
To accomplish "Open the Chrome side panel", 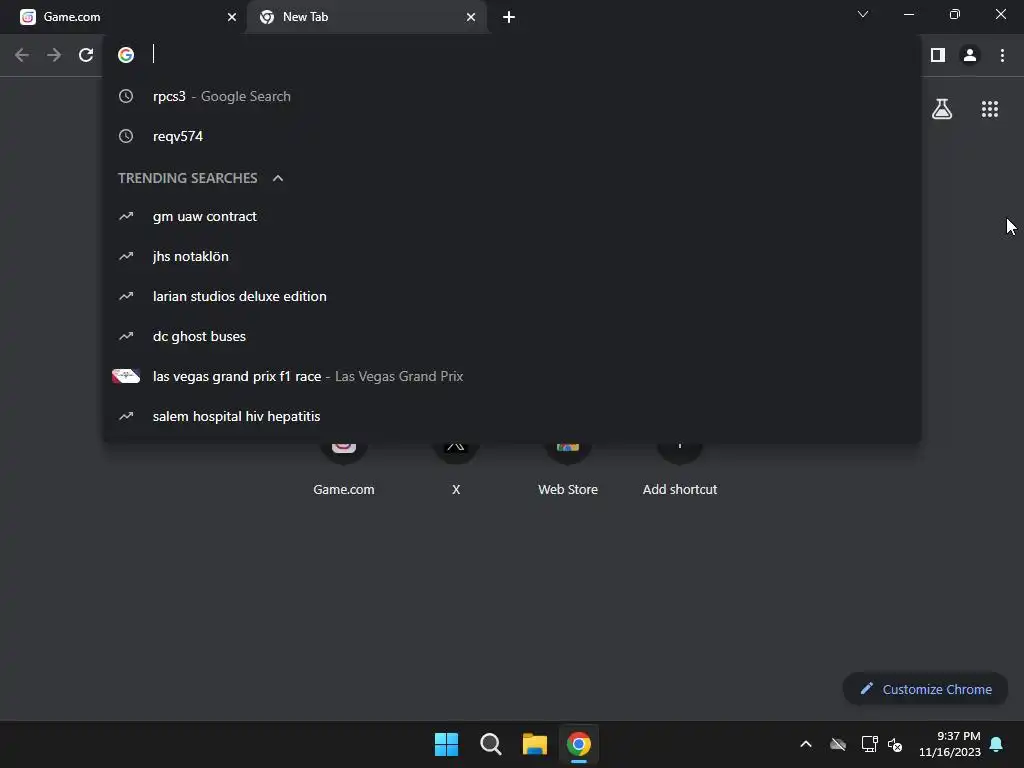I will pos(938,55).
